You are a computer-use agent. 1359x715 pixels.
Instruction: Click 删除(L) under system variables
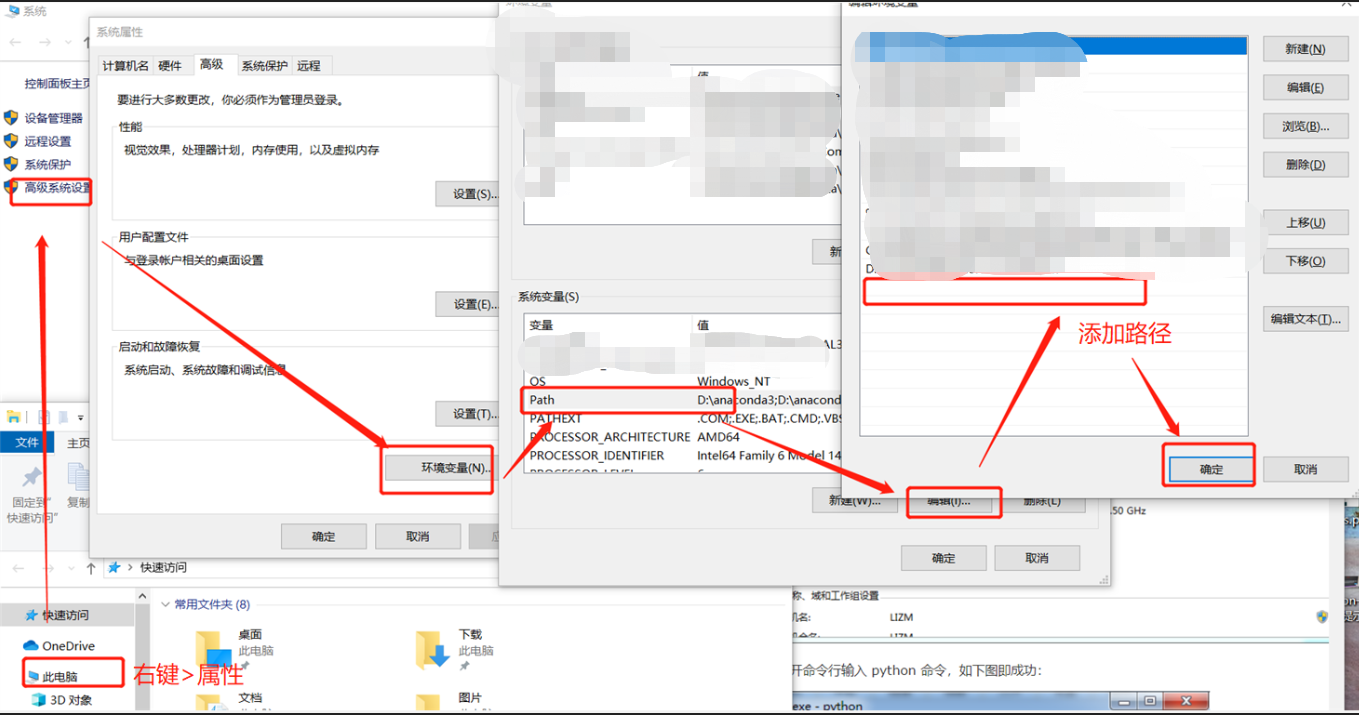click(1042, 501)
